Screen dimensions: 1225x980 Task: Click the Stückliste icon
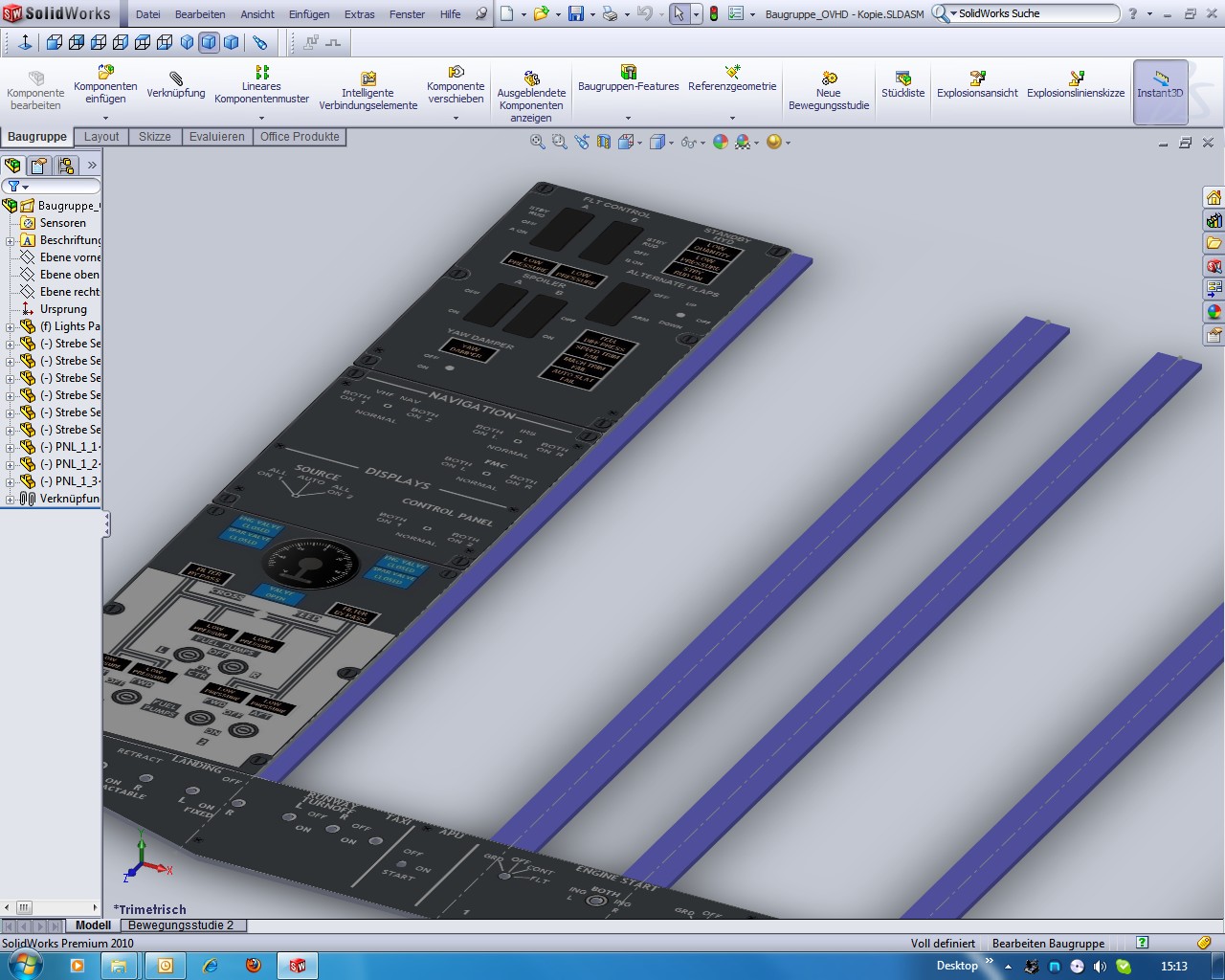click(x=902, y=78)
